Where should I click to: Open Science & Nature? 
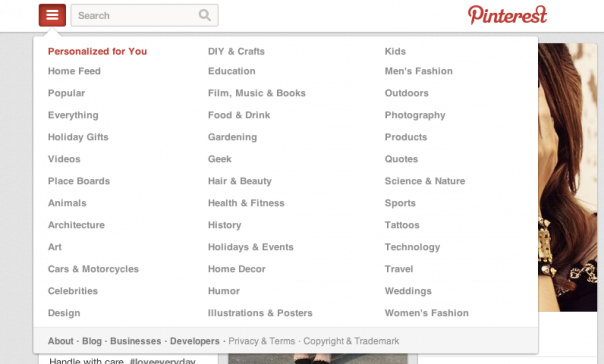[425, 181]
